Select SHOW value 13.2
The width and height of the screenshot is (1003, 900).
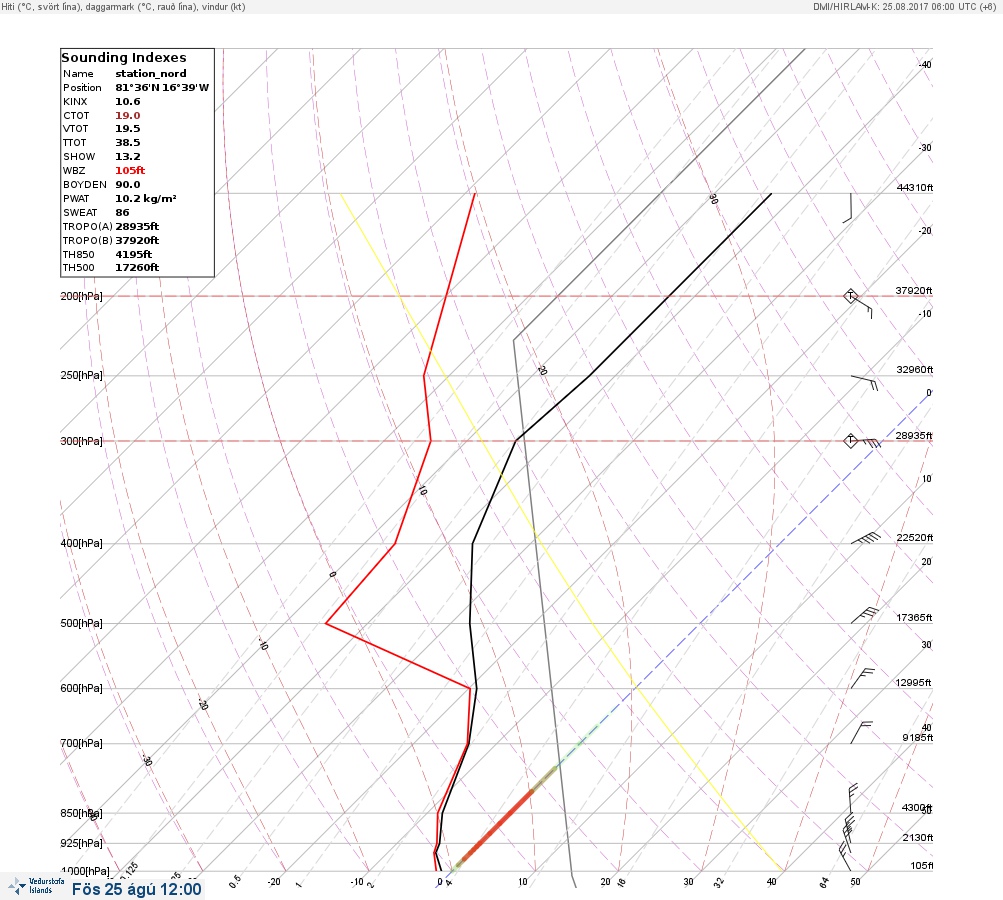(x=128, y=157)
